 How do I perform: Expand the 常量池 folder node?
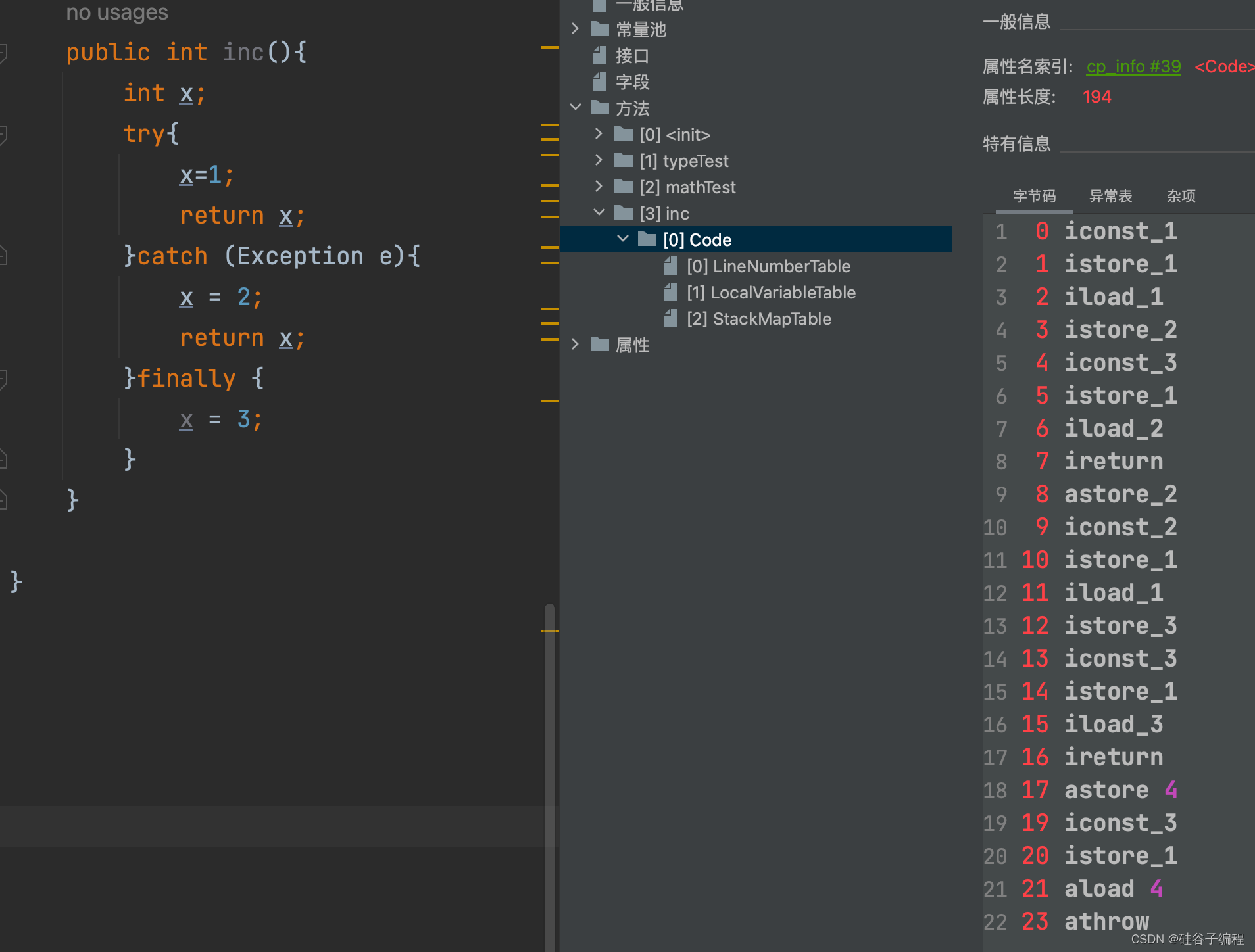click(x=575, y=28)
